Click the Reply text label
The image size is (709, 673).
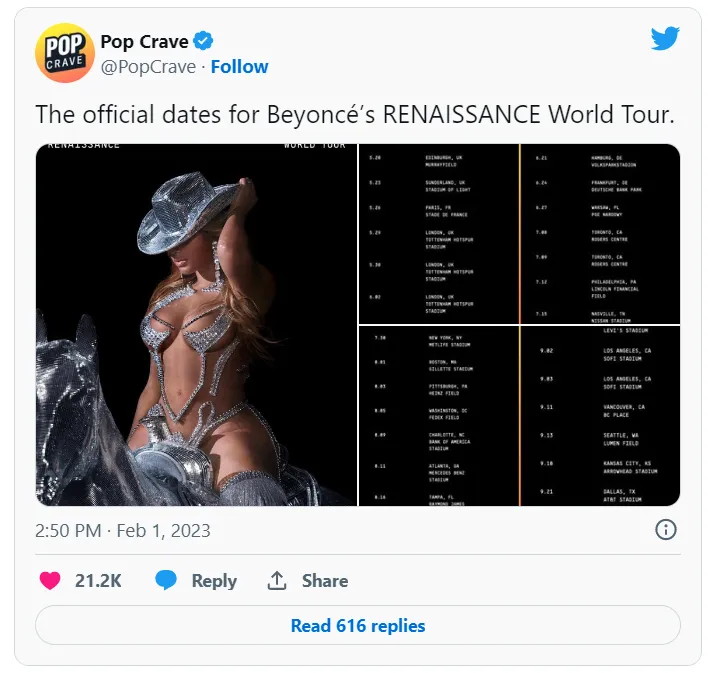[214, 581]
